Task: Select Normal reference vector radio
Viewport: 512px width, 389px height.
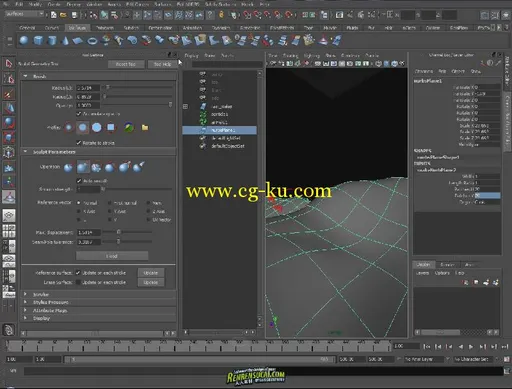Action: pyautogui.click(x=79, y=202)
